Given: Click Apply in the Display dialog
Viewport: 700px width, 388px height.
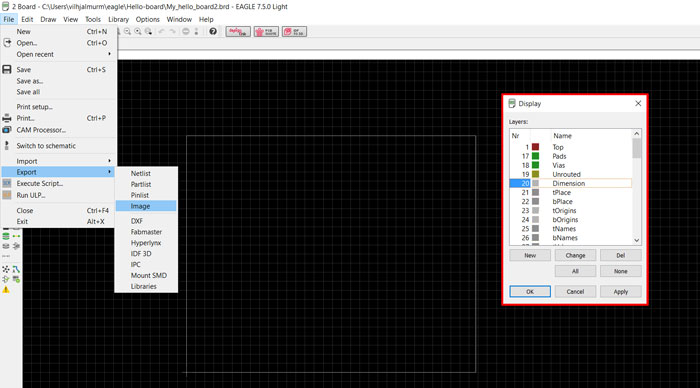Looking at the screenshot, I should tap(621, 292).
